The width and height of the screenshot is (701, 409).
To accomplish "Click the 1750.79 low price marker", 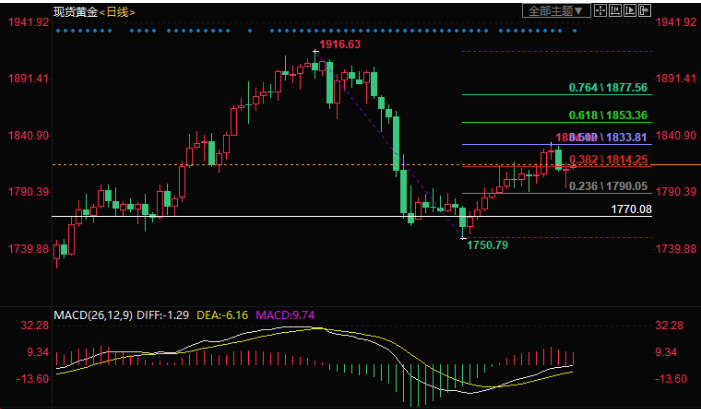I will click(488, 245).
